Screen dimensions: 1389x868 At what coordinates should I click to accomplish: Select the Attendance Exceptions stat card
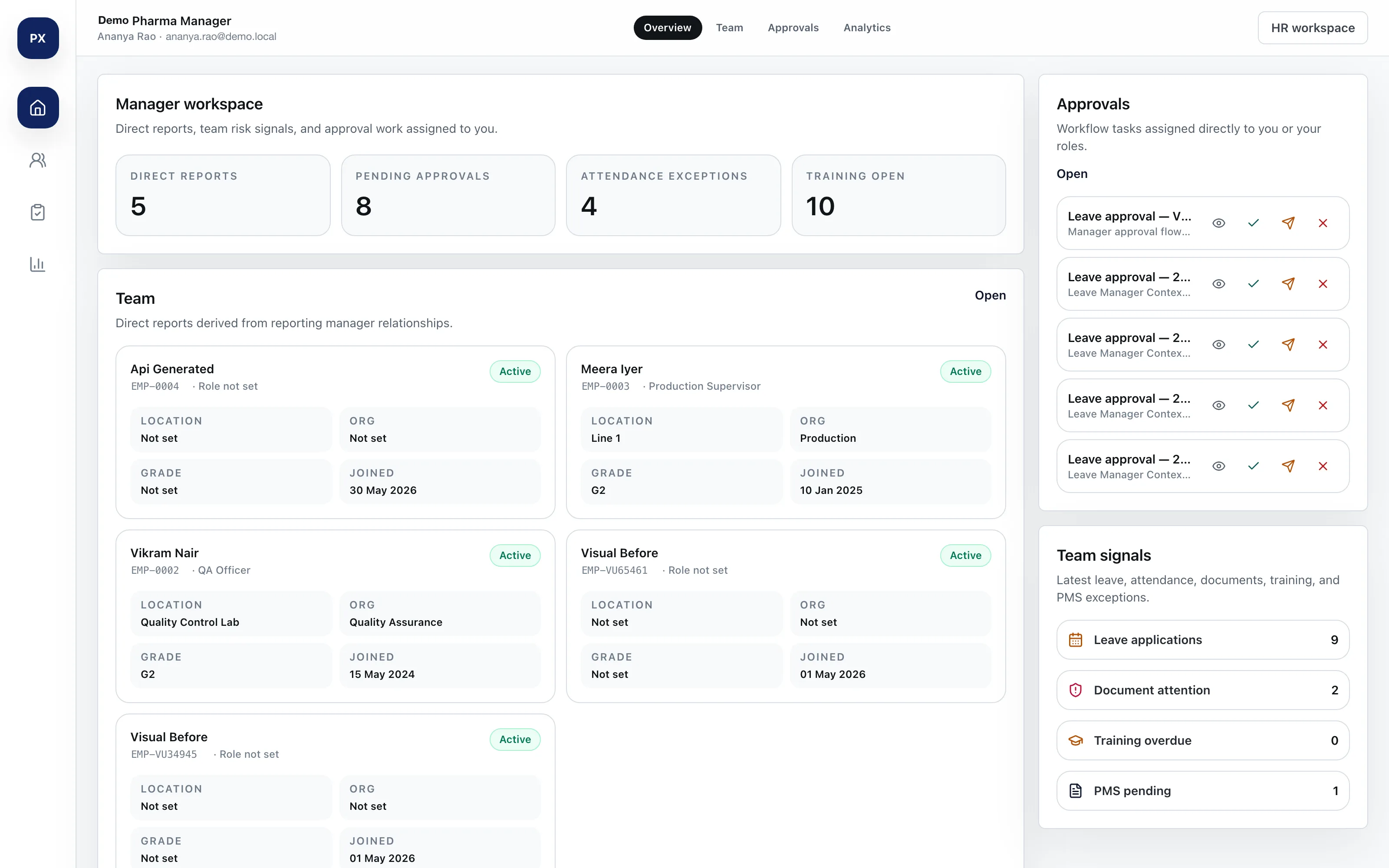(673, 195)
